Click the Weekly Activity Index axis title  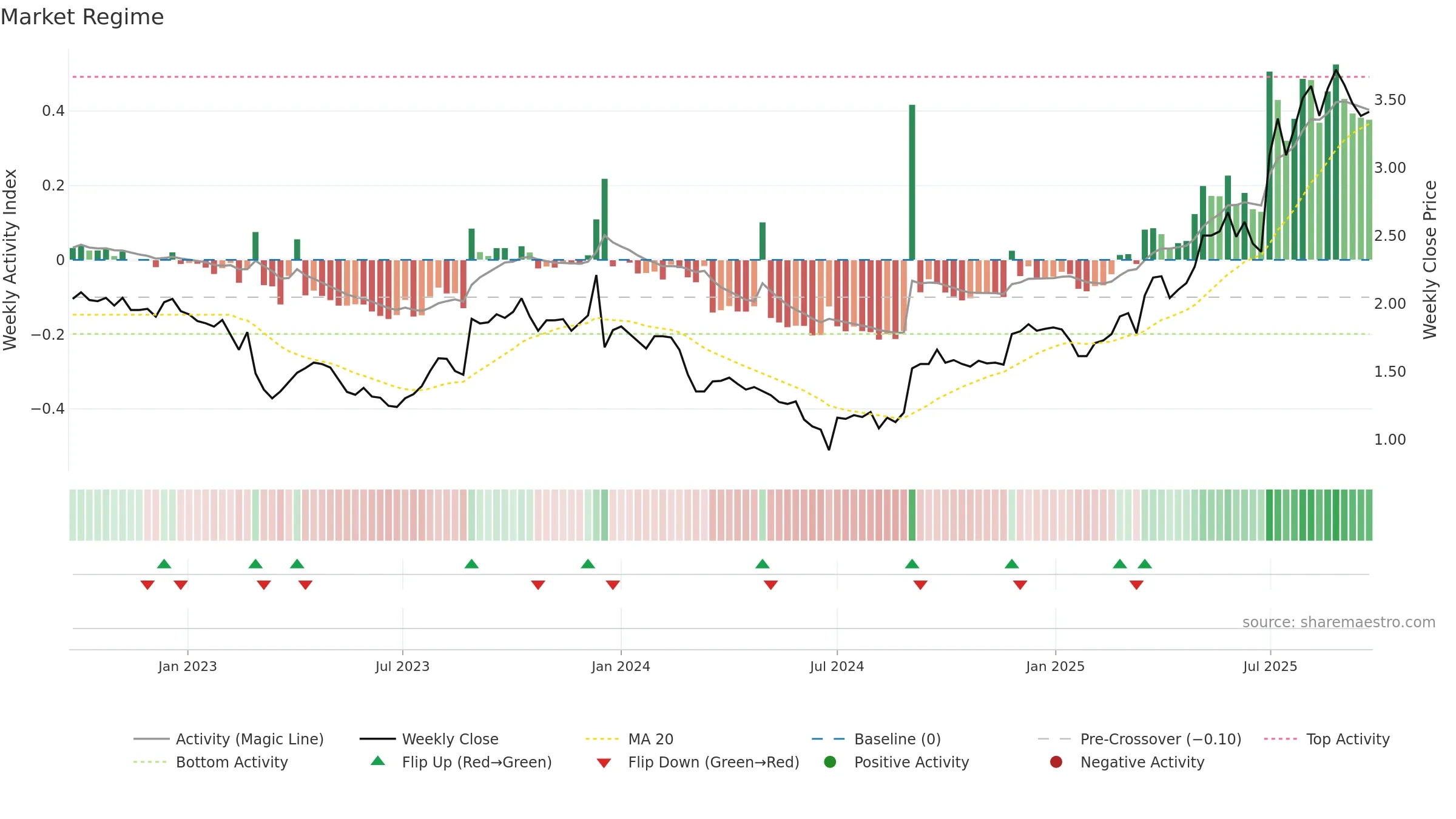pyautogui.click(x=10, y=260)
